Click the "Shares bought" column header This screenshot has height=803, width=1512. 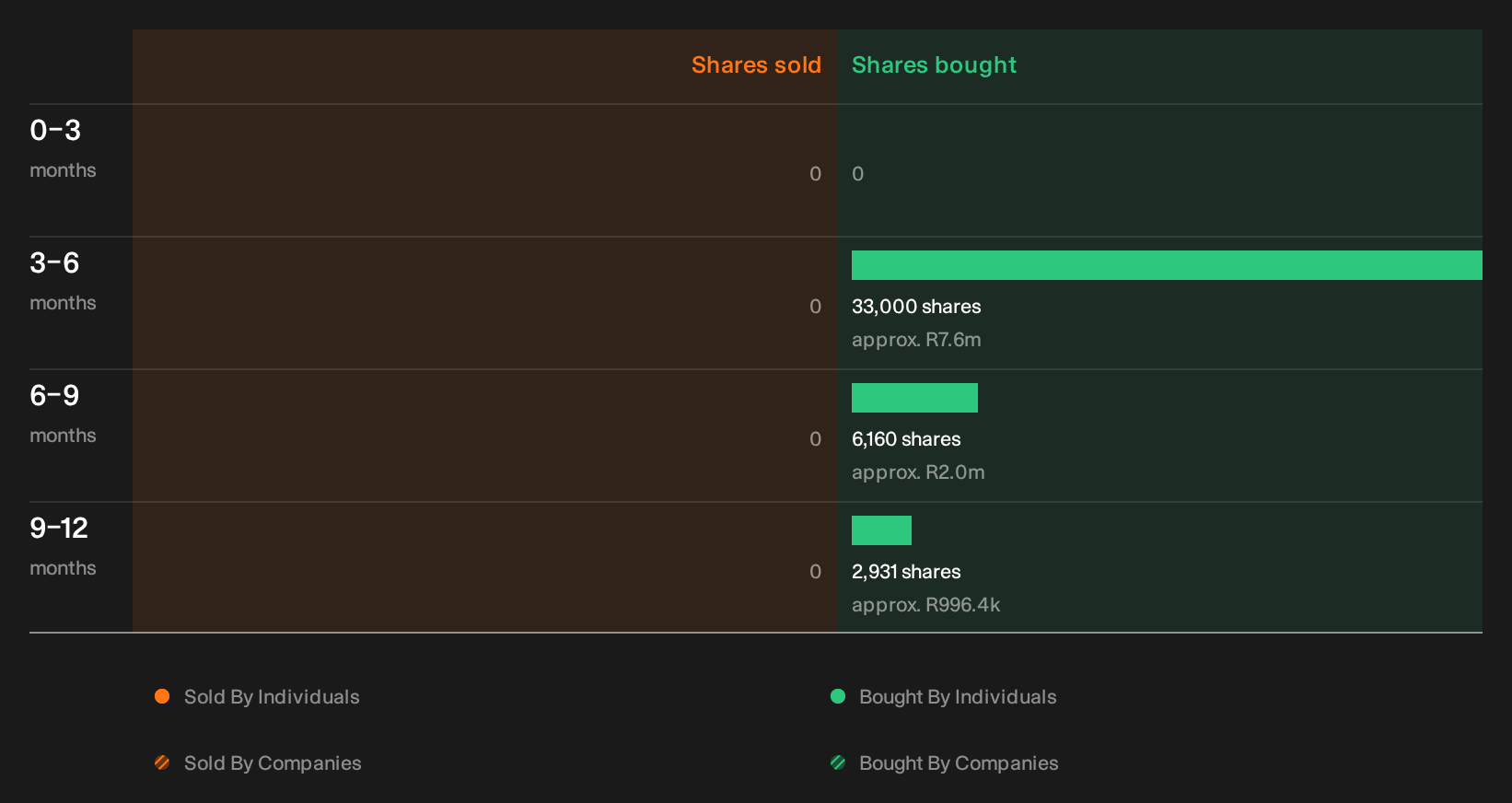[x=934, y=65]
